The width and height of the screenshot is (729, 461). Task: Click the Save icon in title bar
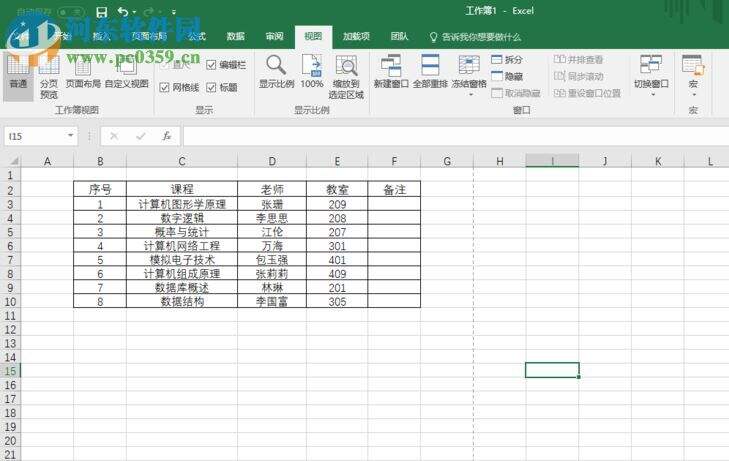pyautogui.click(x=101, y=12)
